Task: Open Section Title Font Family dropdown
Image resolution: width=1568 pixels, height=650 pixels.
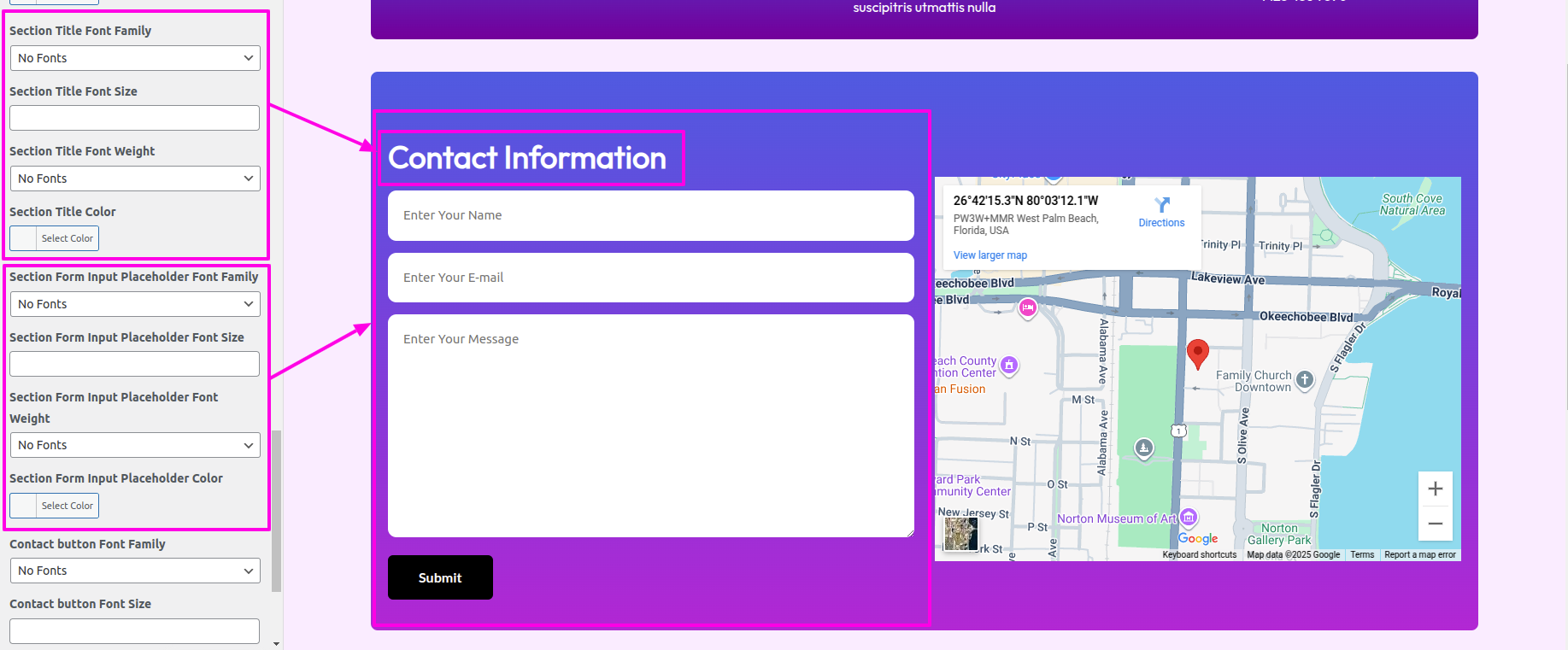Action: 134,58
